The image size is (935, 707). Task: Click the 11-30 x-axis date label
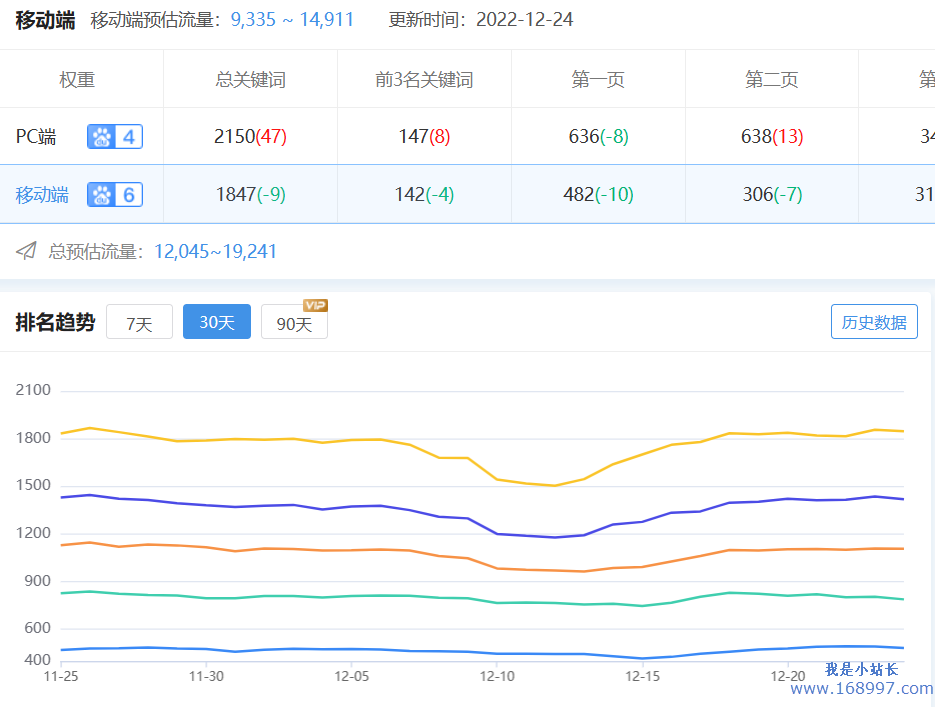click(x=206, y=676)
